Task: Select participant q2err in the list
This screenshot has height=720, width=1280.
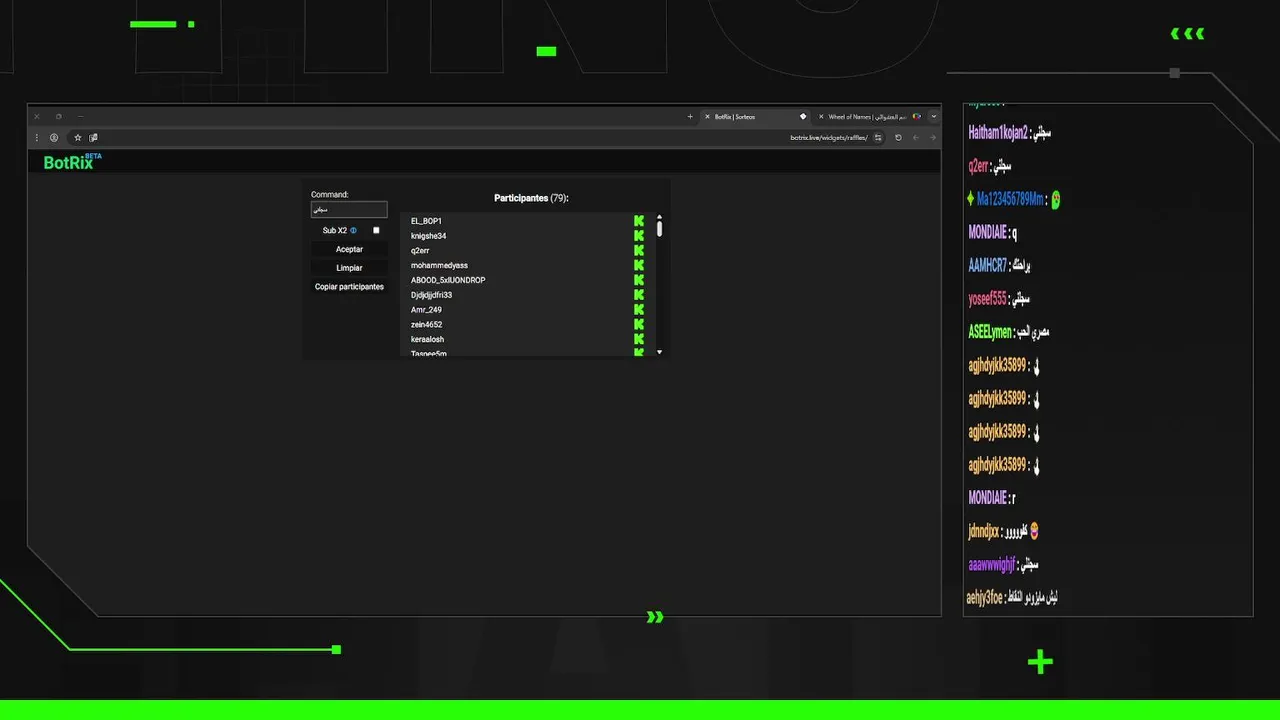Action: tap(420, 250)
